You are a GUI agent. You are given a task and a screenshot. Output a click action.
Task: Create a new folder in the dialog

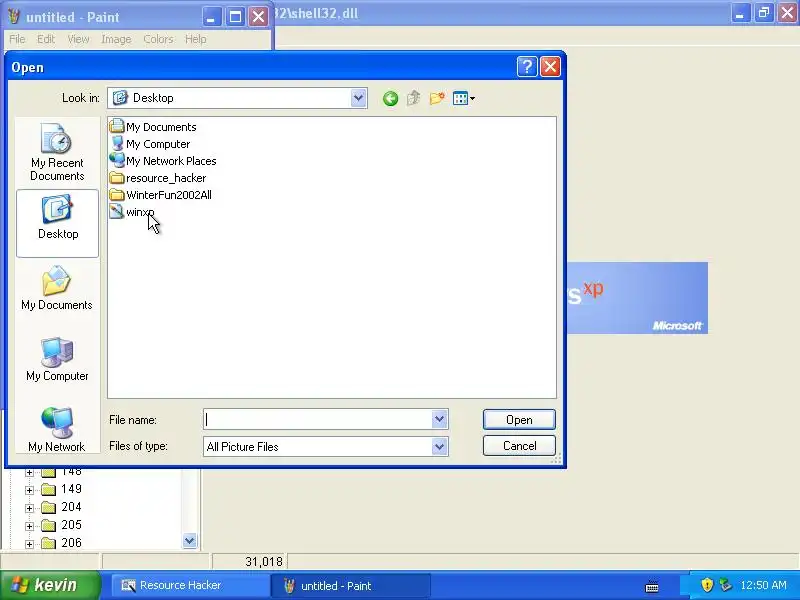(437, 98)
